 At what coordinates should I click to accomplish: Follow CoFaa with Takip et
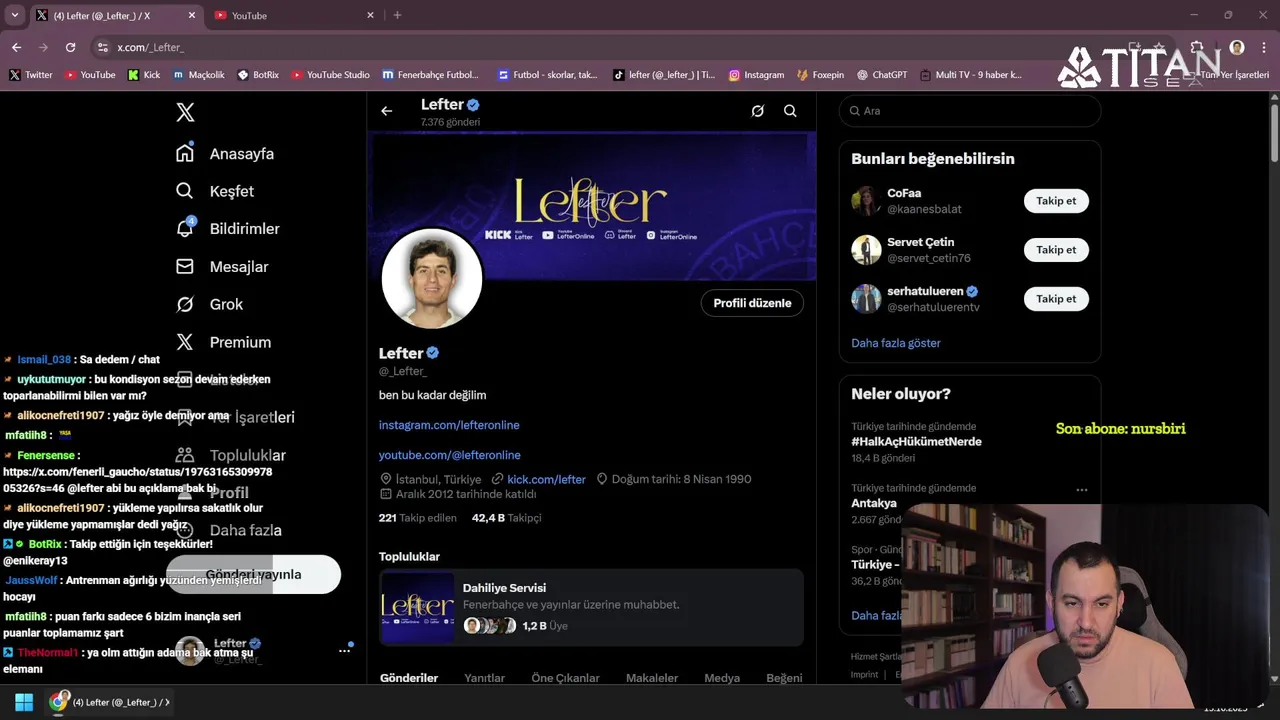[1056, 201]
